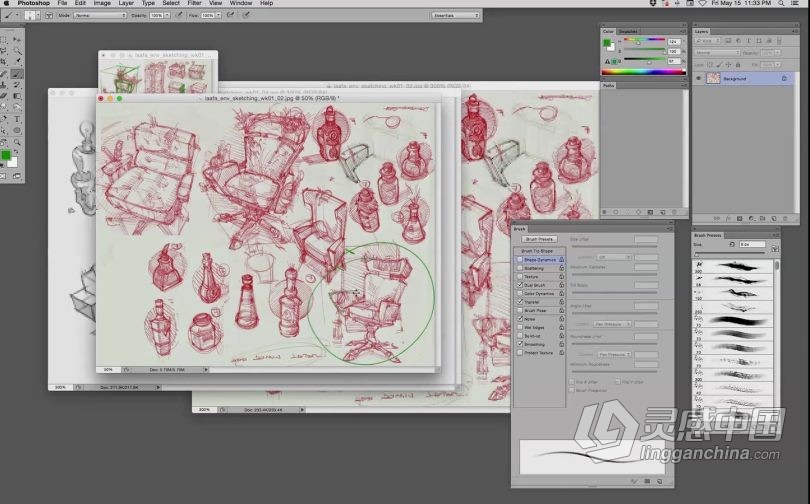Select the Clone Stamp tool
The image size is (810, 504).
point(4,85)
